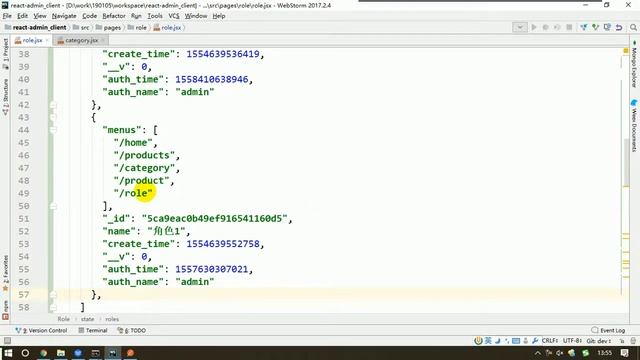
Task: Open the Version Control tool window
Action: pos(41,330)
